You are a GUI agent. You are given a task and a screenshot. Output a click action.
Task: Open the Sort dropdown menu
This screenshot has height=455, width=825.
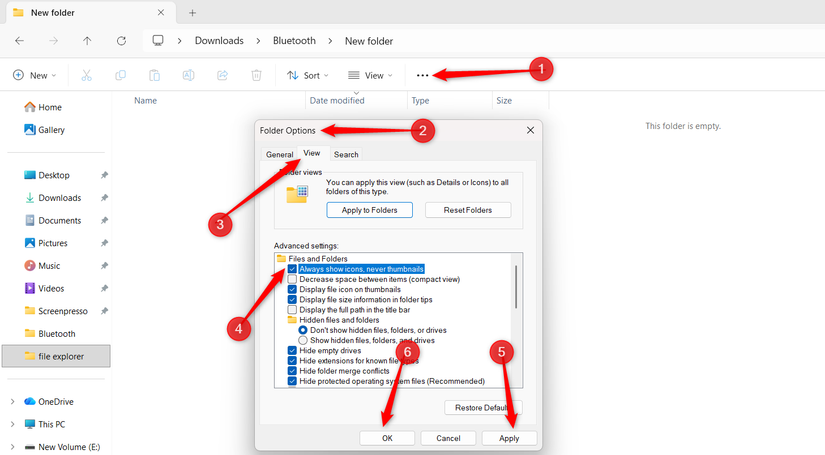304,75
